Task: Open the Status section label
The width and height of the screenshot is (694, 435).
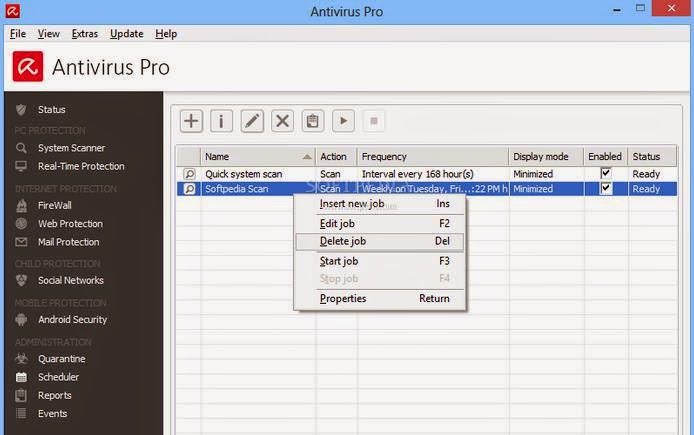Action: 52,110
